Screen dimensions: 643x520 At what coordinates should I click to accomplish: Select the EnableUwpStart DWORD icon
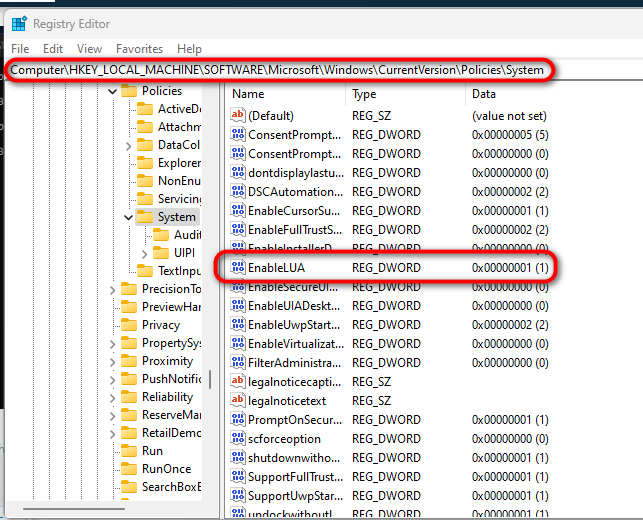[x=238, y=324]
